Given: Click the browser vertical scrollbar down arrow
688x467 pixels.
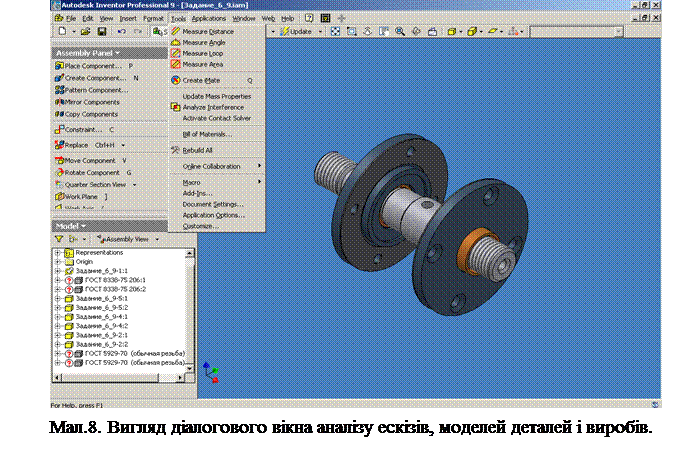Looking at the screenshot, I should point(190,369).
